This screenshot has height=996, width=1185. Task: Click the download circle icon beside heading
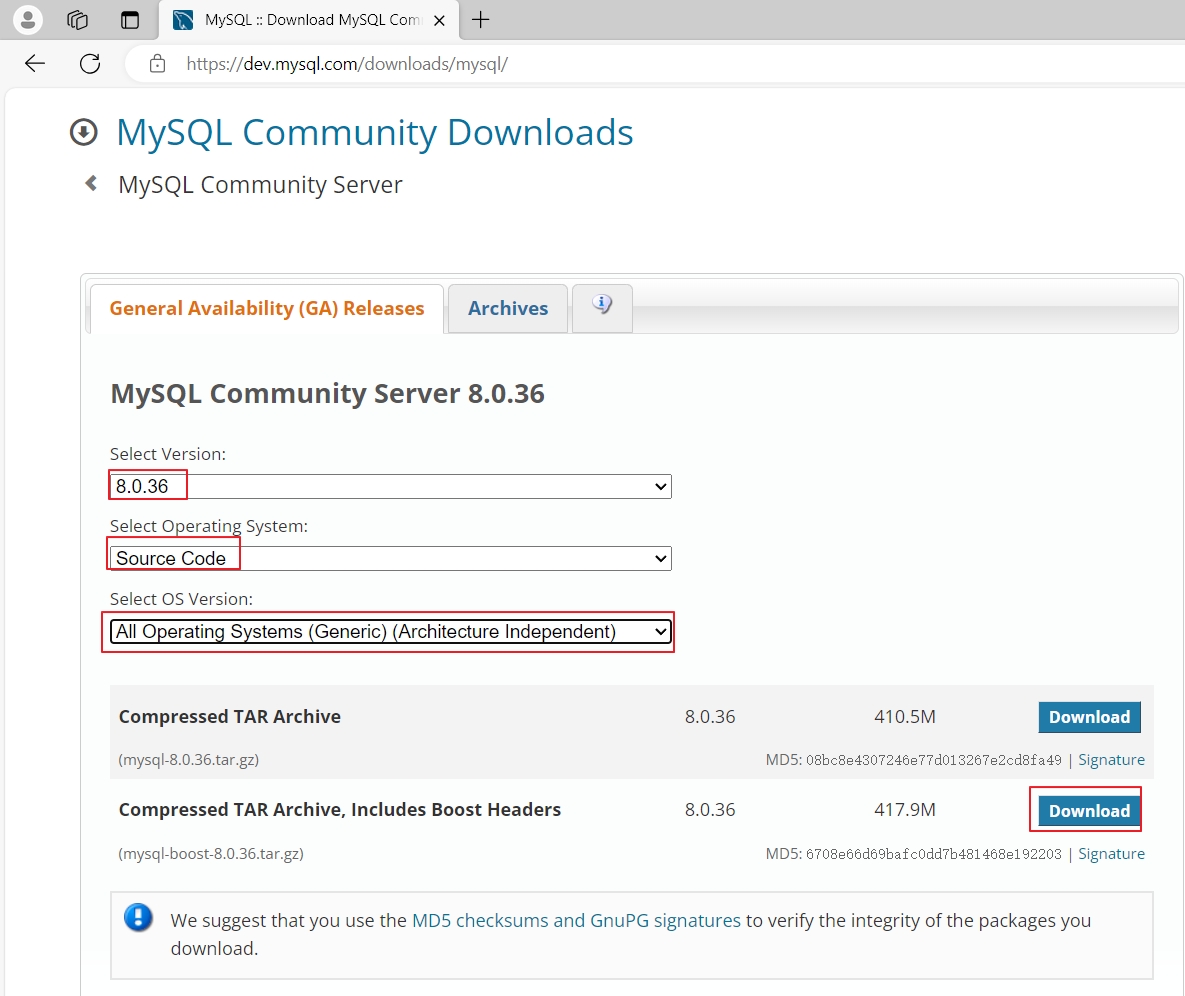tap(84, 132)
